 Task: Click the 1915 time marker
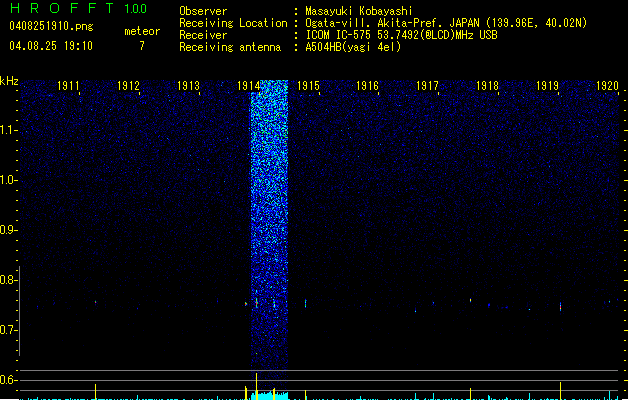pyautogui.click(x=308, y=86)
